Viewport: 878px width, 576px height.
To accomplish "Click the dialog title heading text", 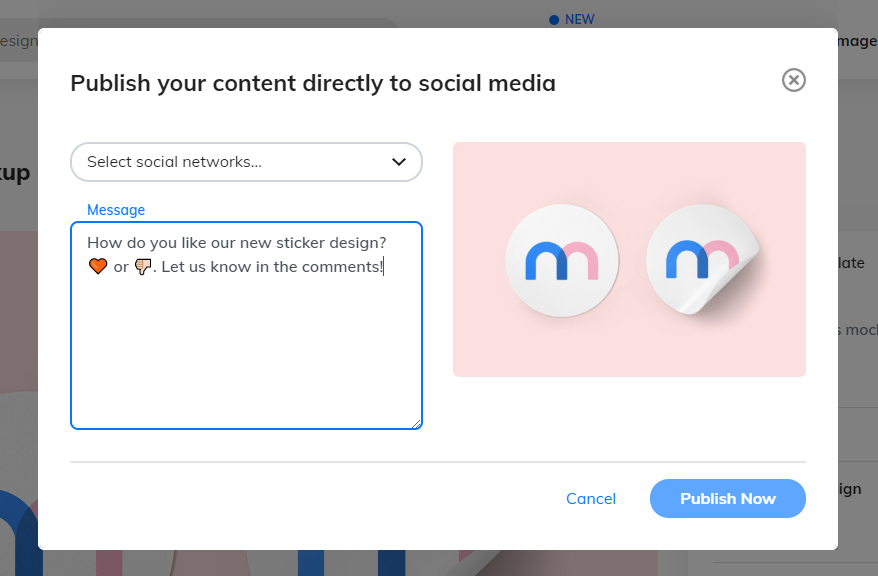I will pyautogui.click(x=313, y=83).
